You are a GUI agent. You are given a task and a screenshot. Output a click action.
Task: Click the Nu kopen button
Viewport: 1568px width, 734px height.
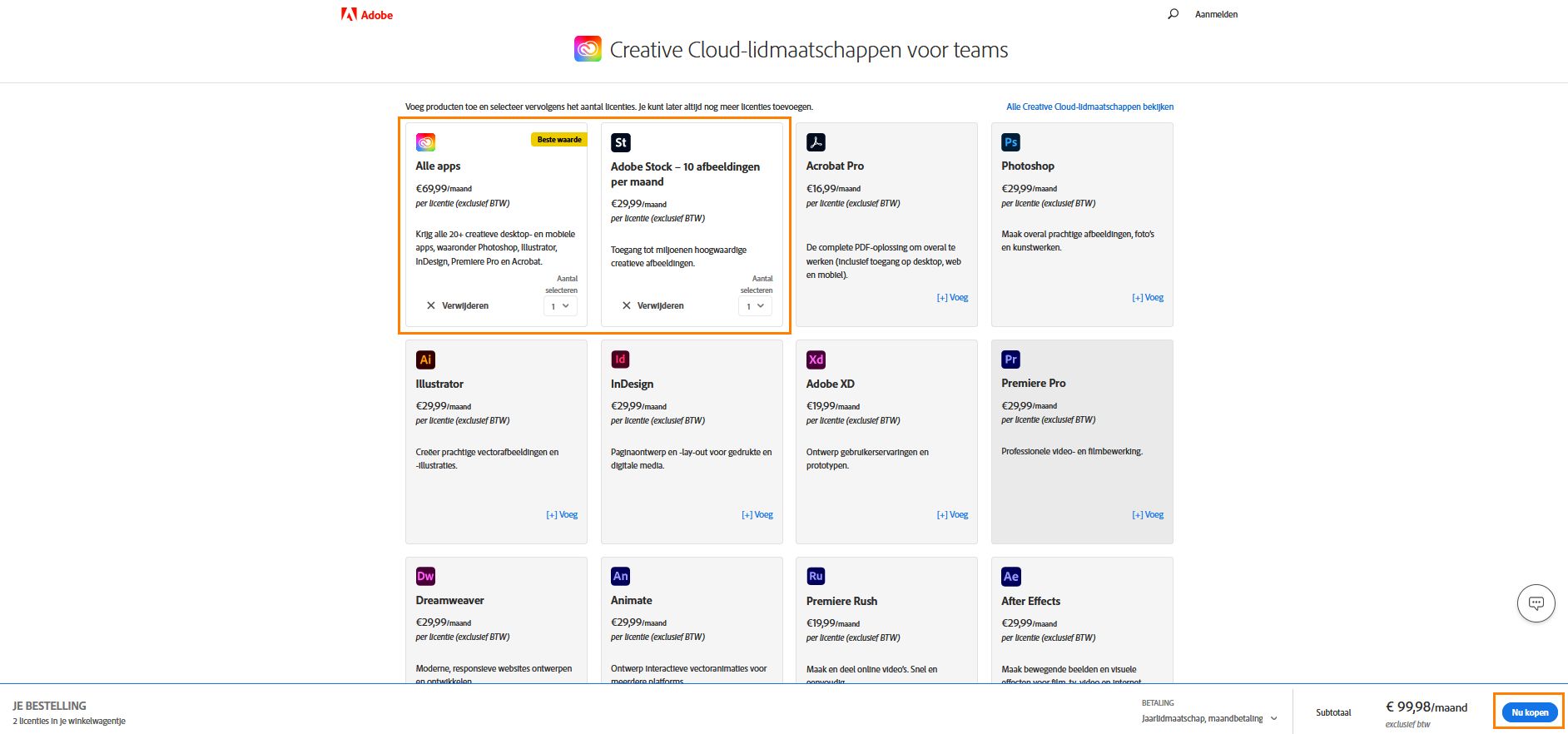[x=1530, y=712]
